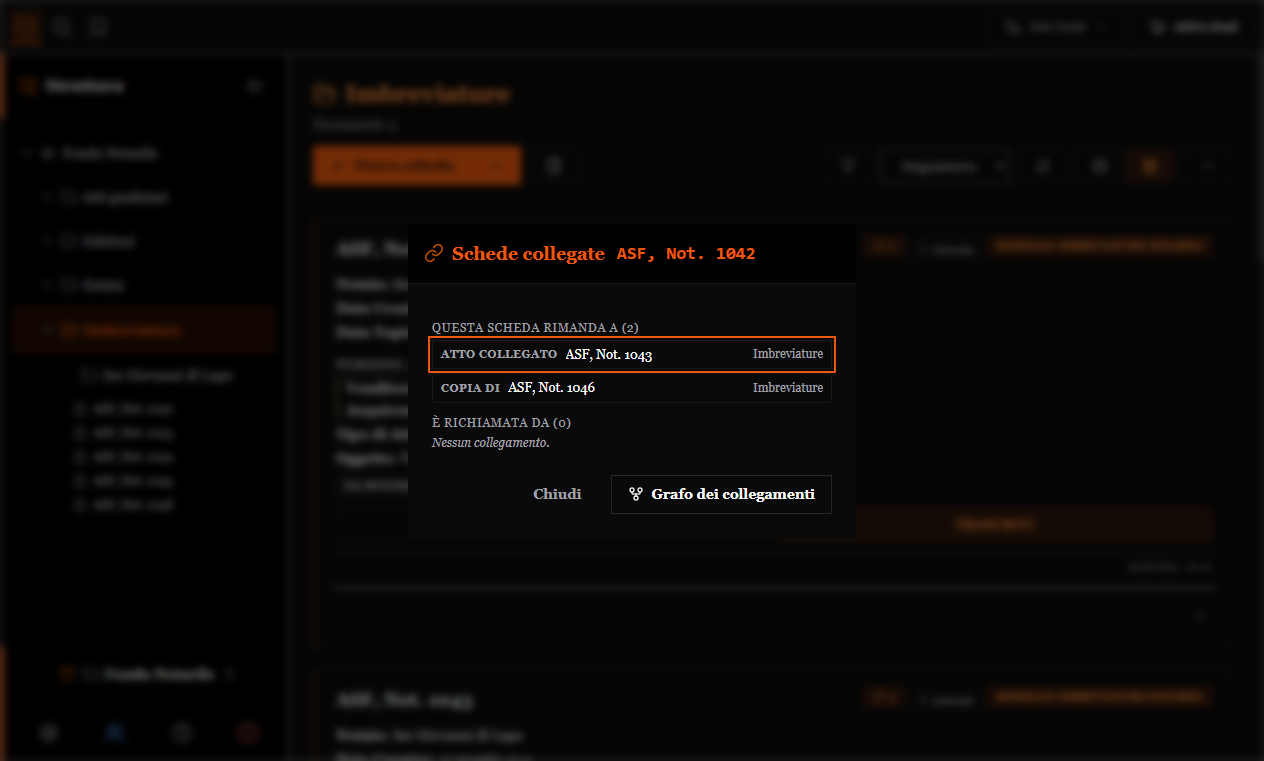This screenshot has width=1264, height=761.
Task: Select the ASF, Not. 1042 code in header
Action: (686, 254)
